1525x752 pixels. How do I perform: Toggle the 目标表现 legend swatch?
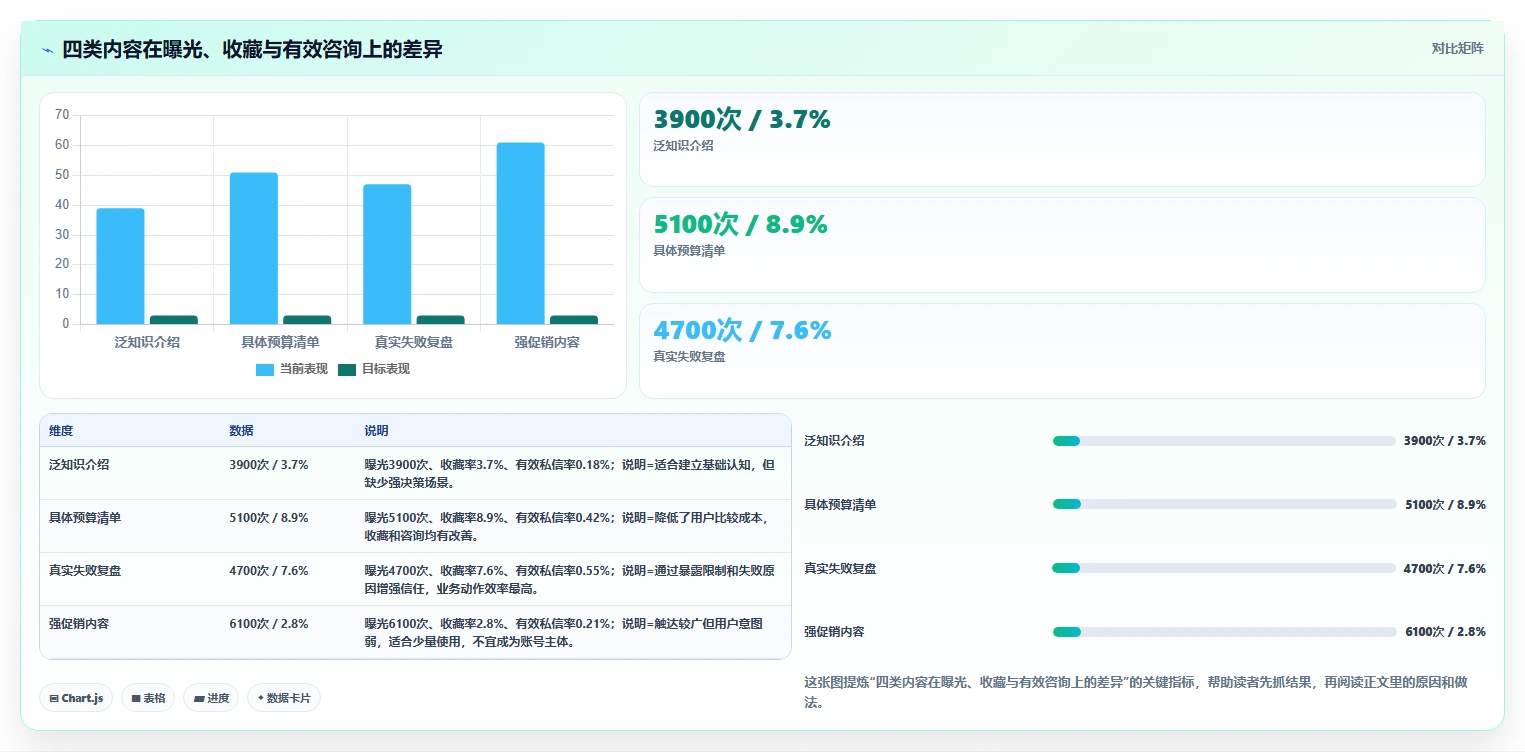[347, 369]
